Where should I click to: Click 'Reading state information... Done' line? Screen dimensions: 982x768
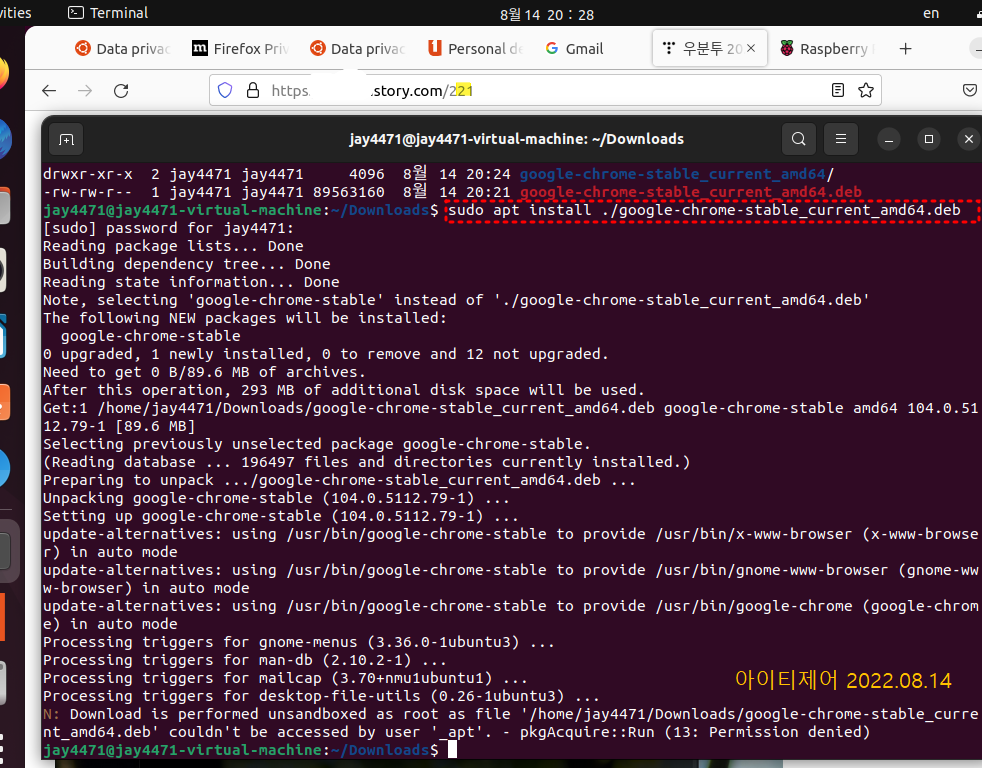point(191,282)
